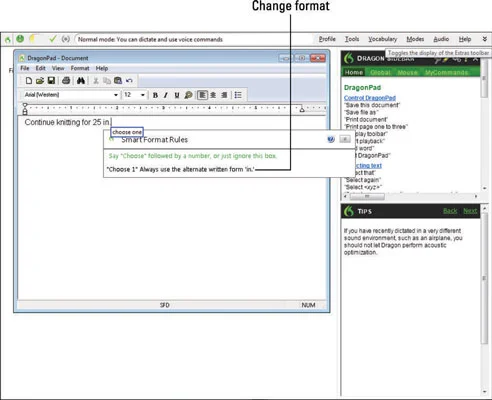Open a file with the Open folder icon
Screen dimensions: 492x400
40,80
